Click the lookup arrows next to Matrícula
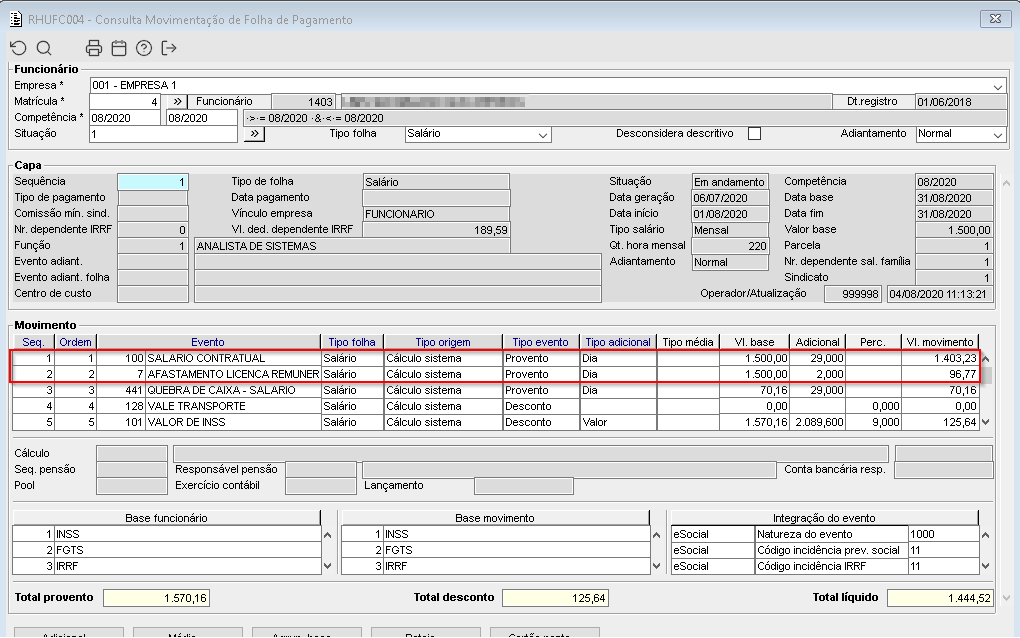The image size is (1020, 638). point(174,102)
